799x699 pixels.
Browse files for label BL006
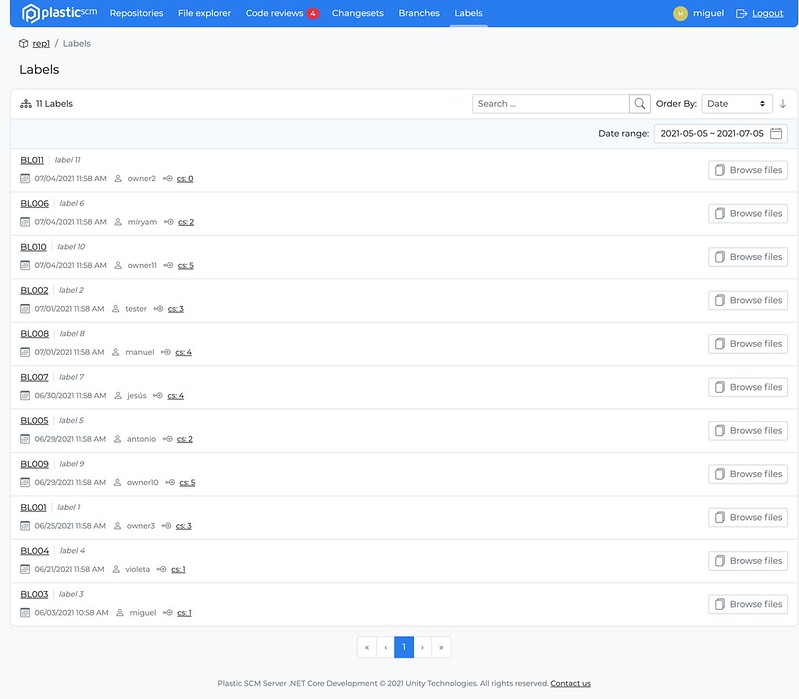(x=748, y=213)
